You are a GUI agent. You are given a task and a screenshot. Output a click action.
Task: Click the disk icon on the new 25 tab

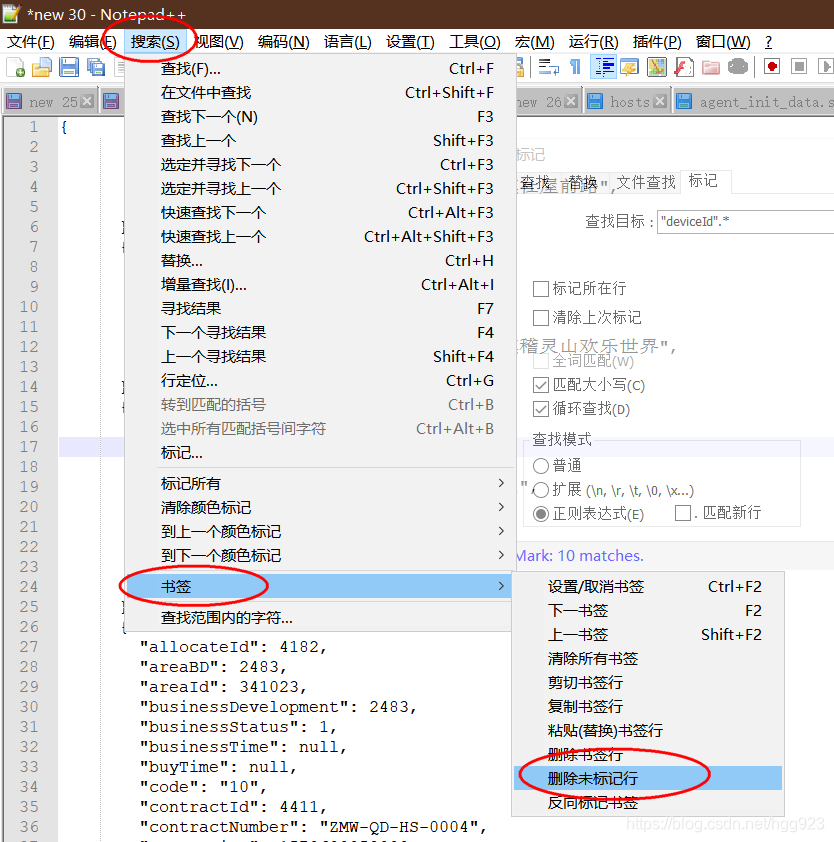[14, 101]
